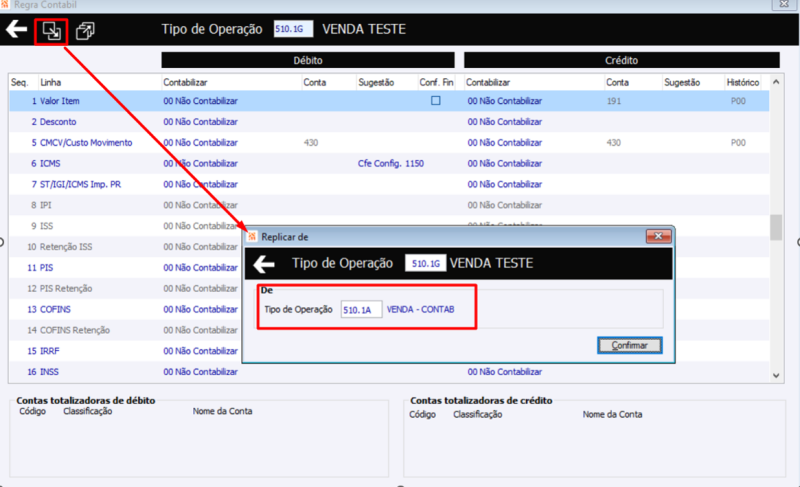The width and height of the screenshot is (800, 487).
Task: Close the Regra Contabil window
Action: click(x=784, y=4)
